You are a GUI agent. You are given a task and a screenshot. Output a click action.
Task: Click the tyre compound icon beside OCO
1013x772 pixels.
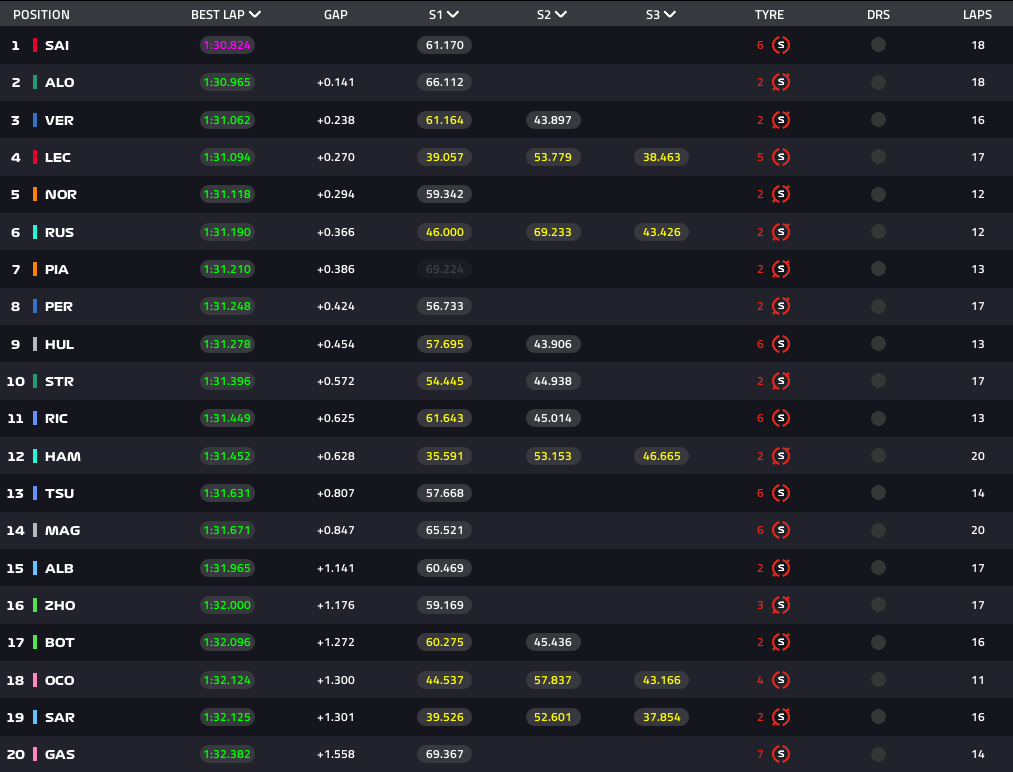[x=781, y=680]
